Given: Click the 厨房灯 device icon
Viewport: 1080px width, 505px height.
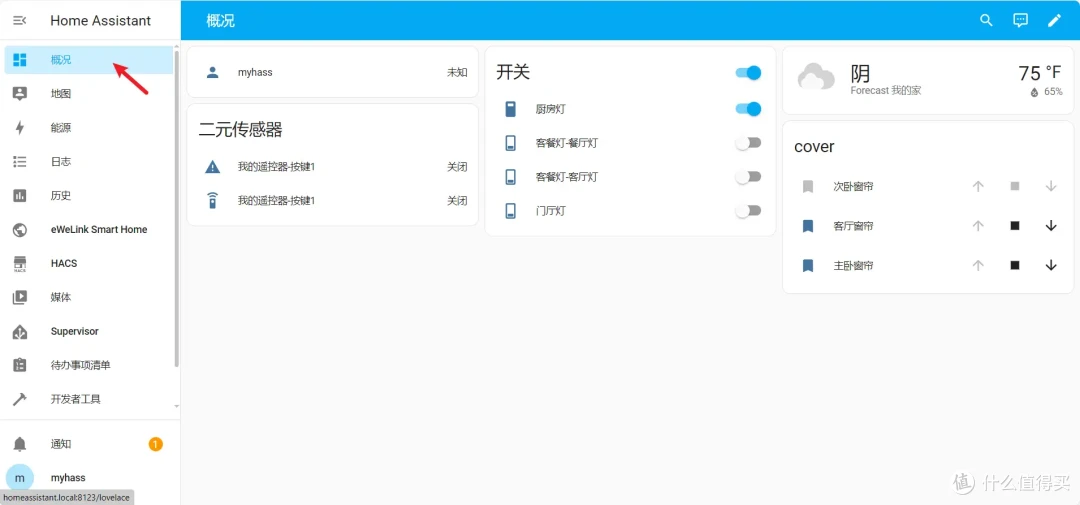Looking at the screenshot, I should tap(510, 109).
